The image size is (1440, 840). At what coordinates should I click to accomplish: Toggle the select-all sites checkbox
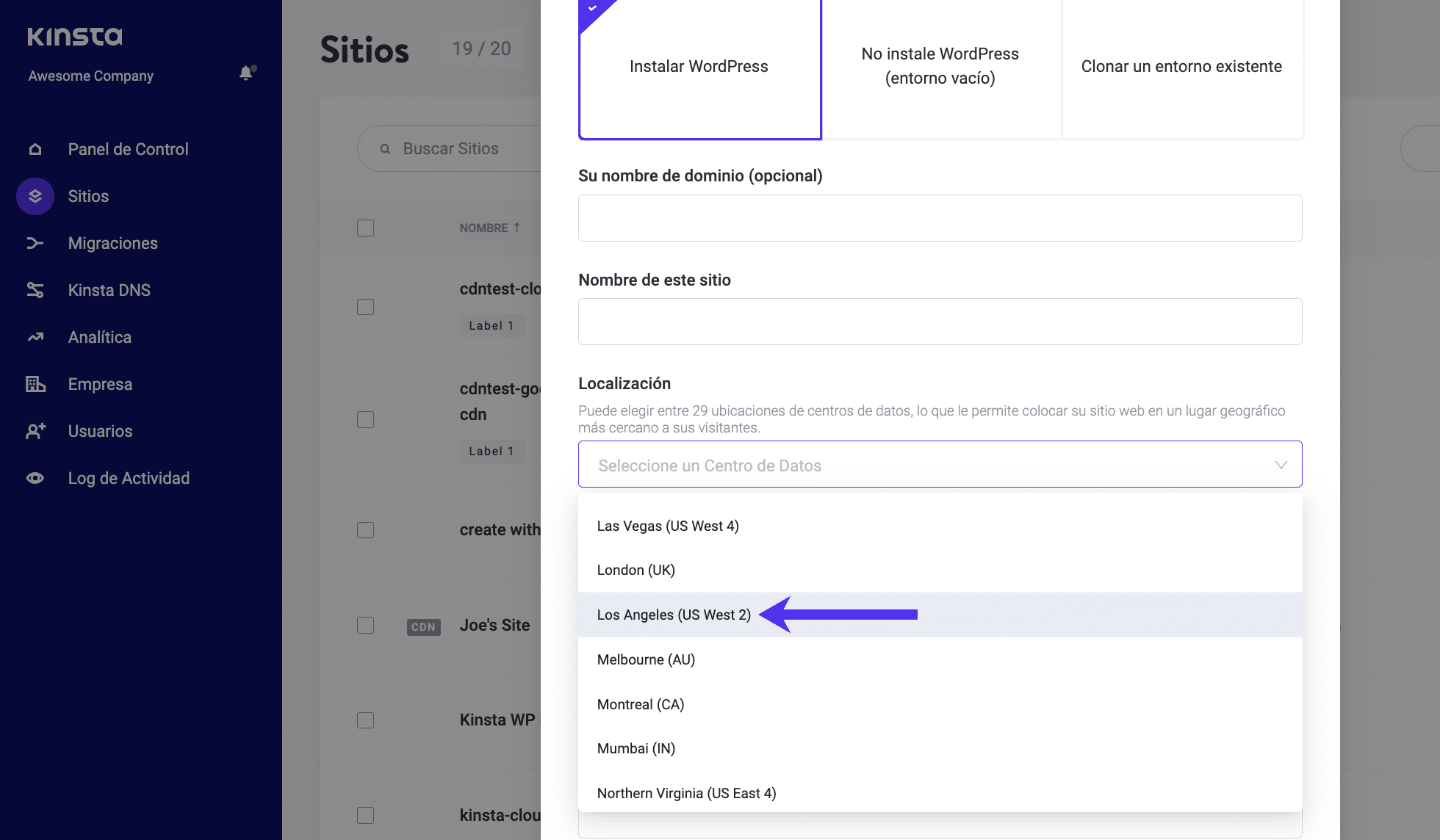[x=365, y=228]
